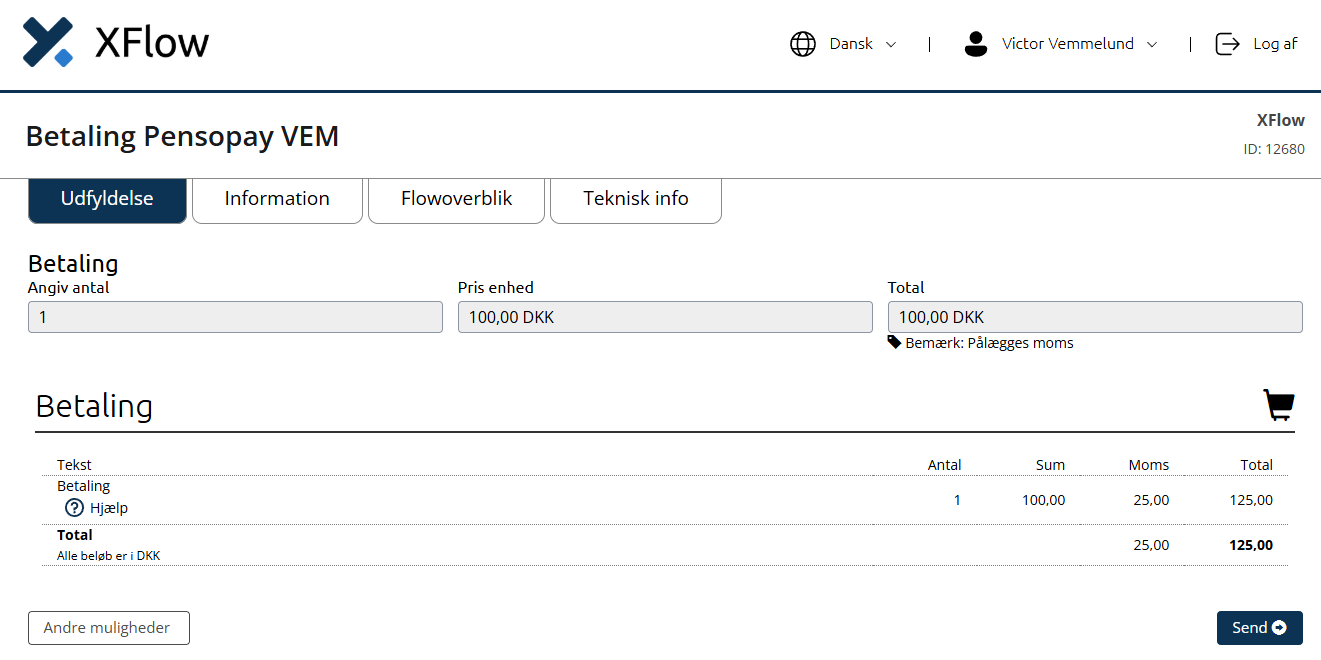Click the Total column header

[1256, 465]
